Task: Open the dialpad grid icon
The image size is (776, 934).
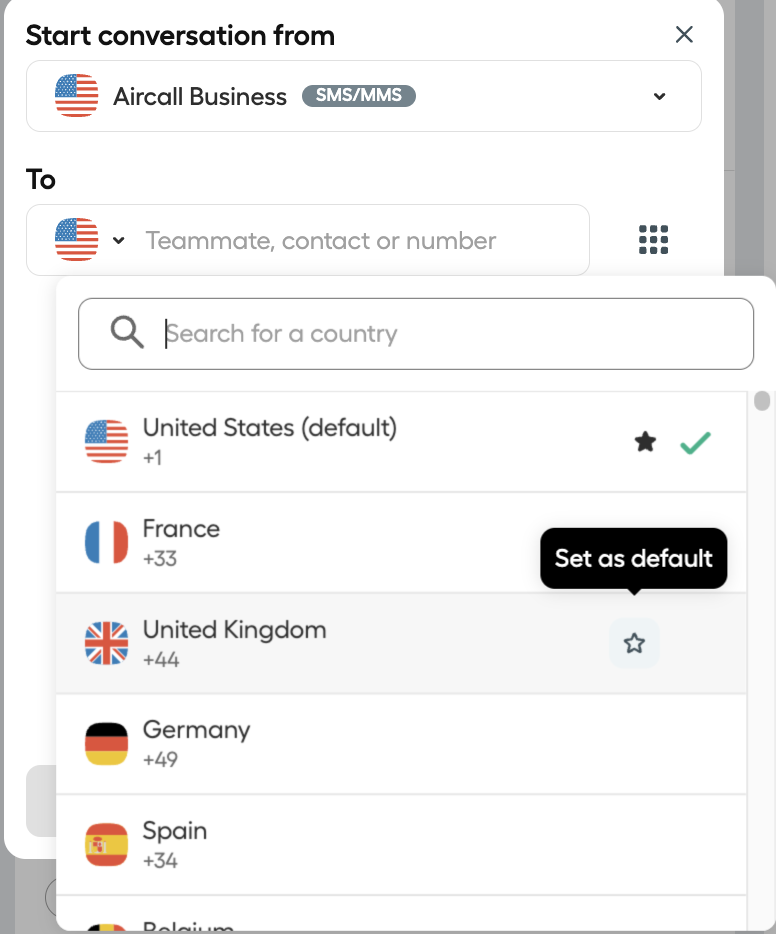Action: pos(653,239)
